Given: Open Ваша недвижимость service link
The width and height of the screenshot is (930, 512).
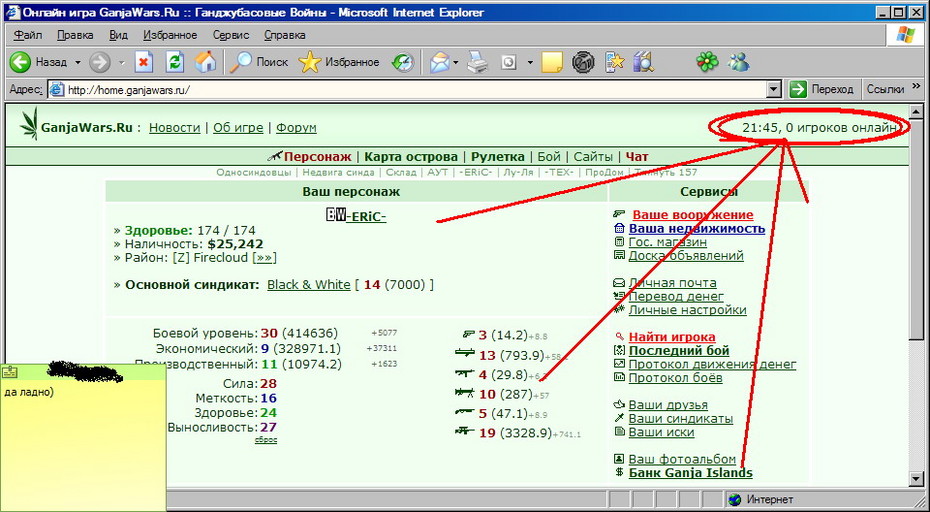Looking at the screenshot, I should tap(697, 228).
